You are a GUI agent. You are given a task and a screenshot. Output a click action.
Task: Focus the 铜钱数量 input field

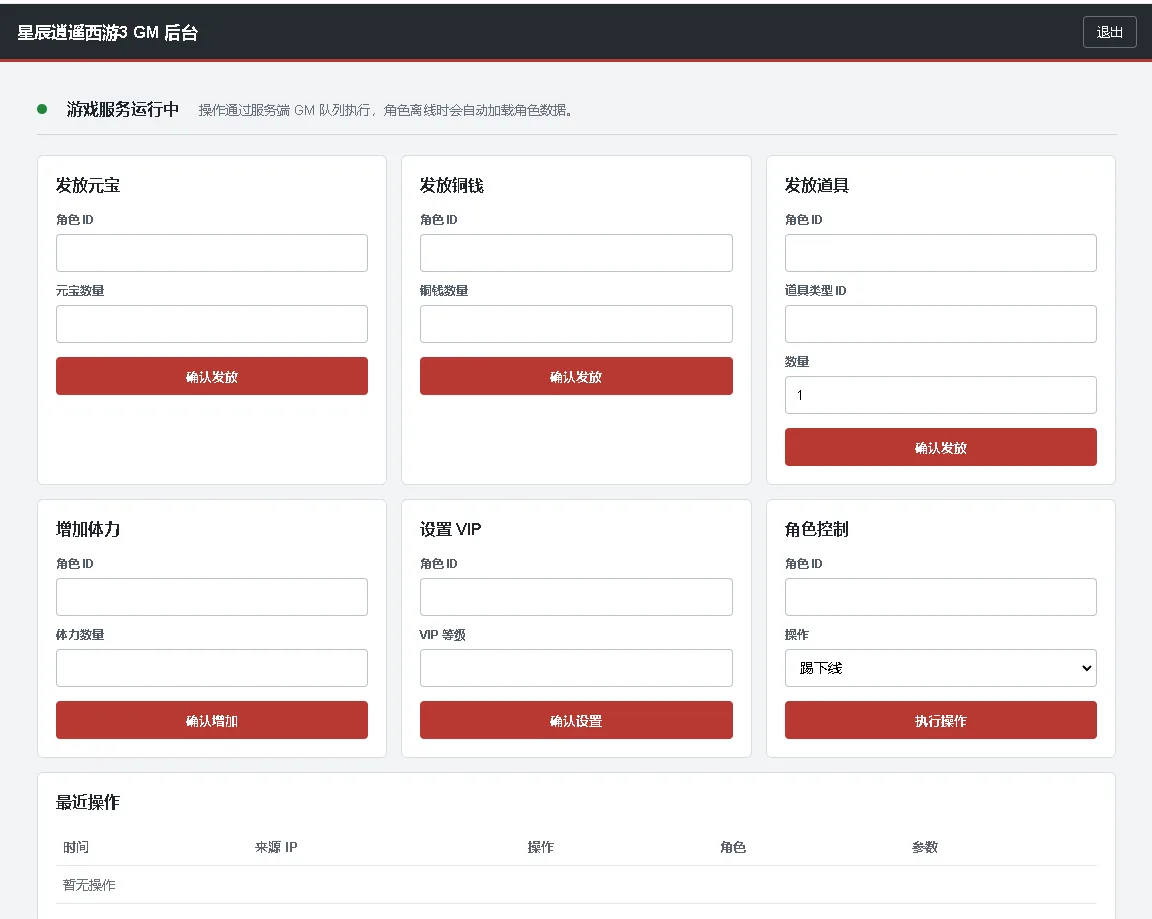point(576,324)
